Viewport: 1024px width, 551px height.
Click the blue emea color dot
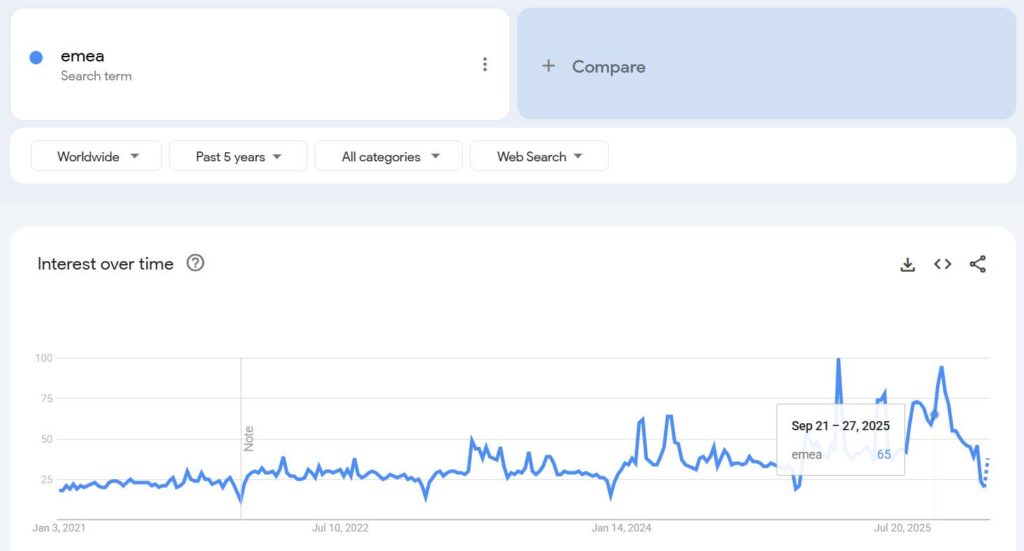(x=36, y=57)
